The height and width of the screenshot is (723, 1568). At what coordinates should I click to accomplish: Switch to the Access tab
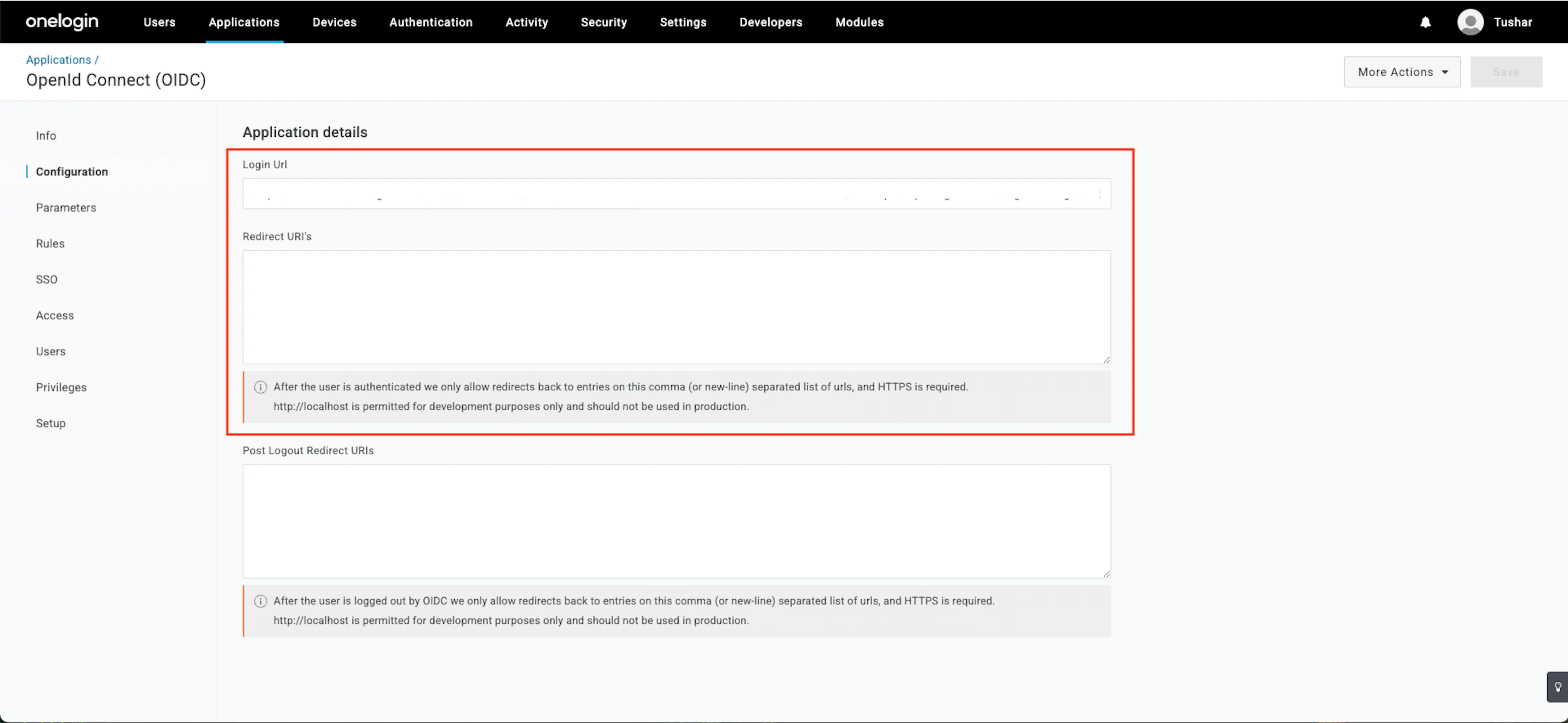coord(55,315)
